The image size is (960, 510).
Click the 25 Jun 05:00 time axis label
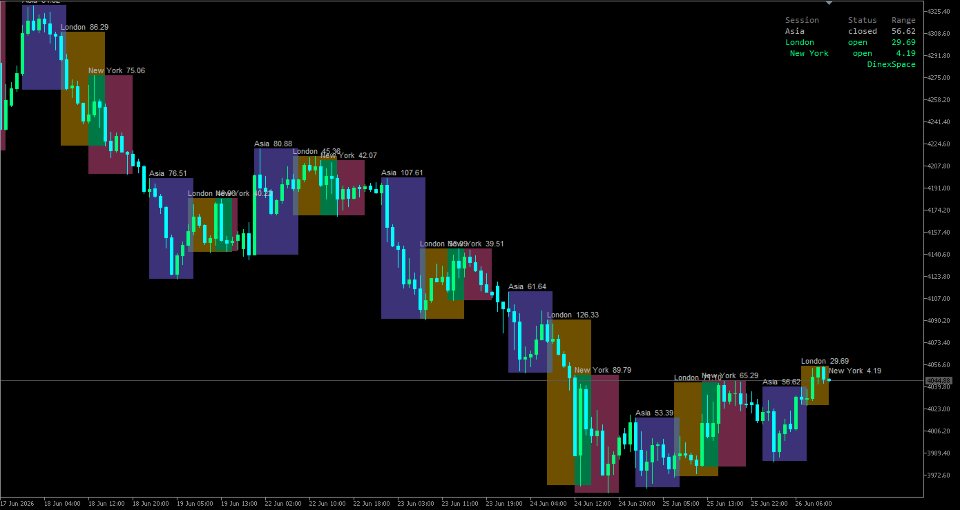point(682,504)
